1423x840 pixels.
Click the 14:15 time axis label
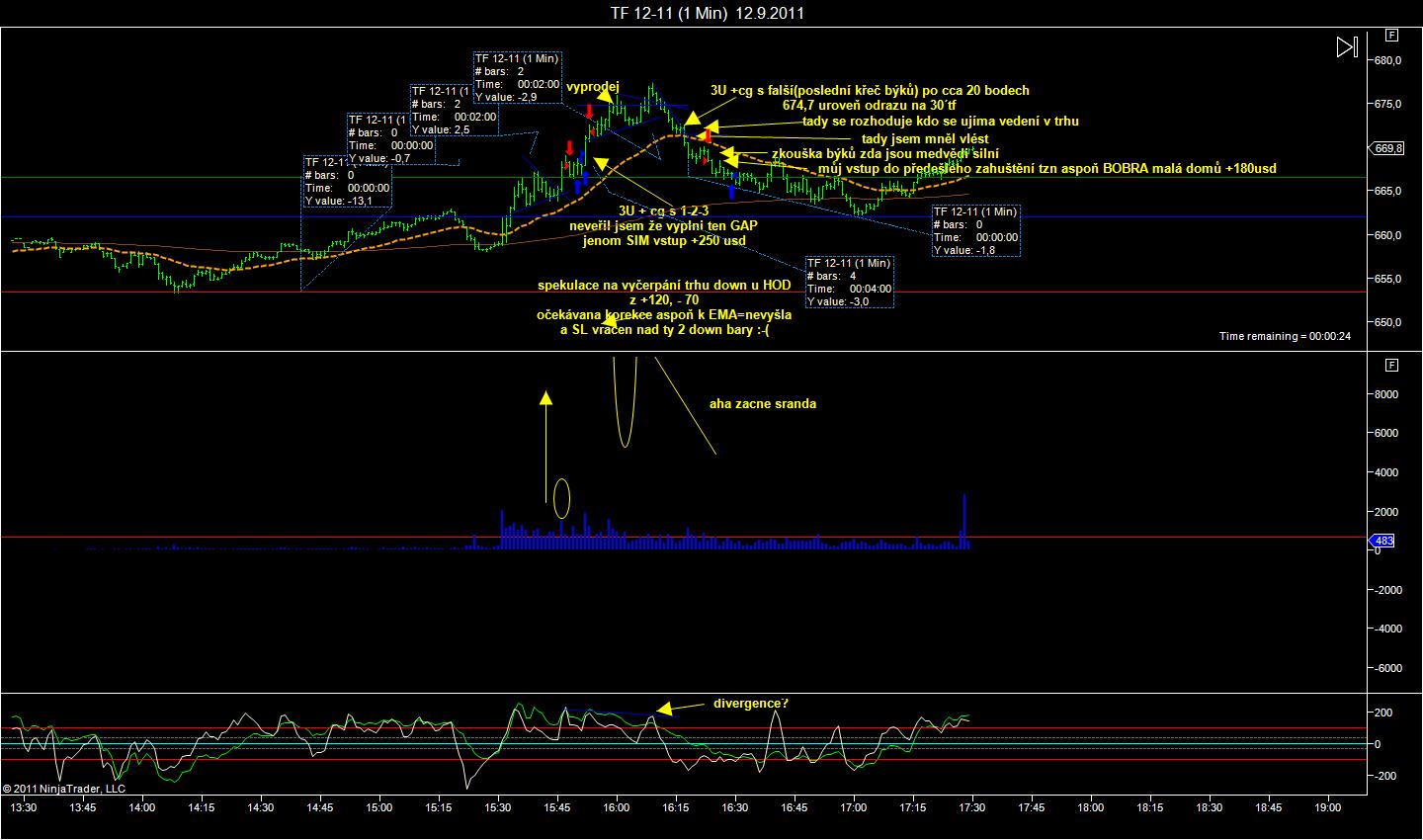click(x=201, y=806)
